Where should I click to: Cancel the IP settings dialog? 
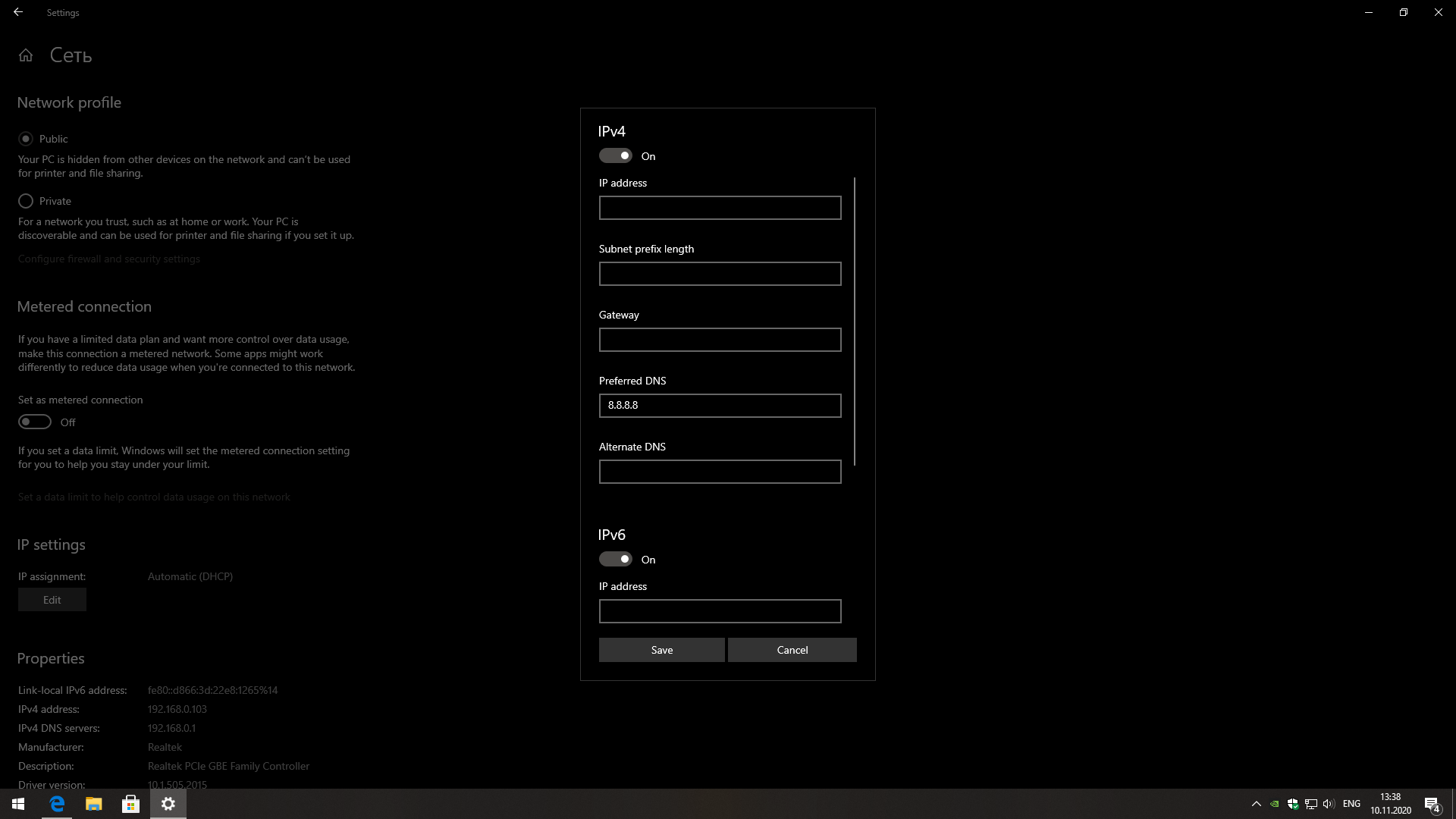click(x=792, y=650)
